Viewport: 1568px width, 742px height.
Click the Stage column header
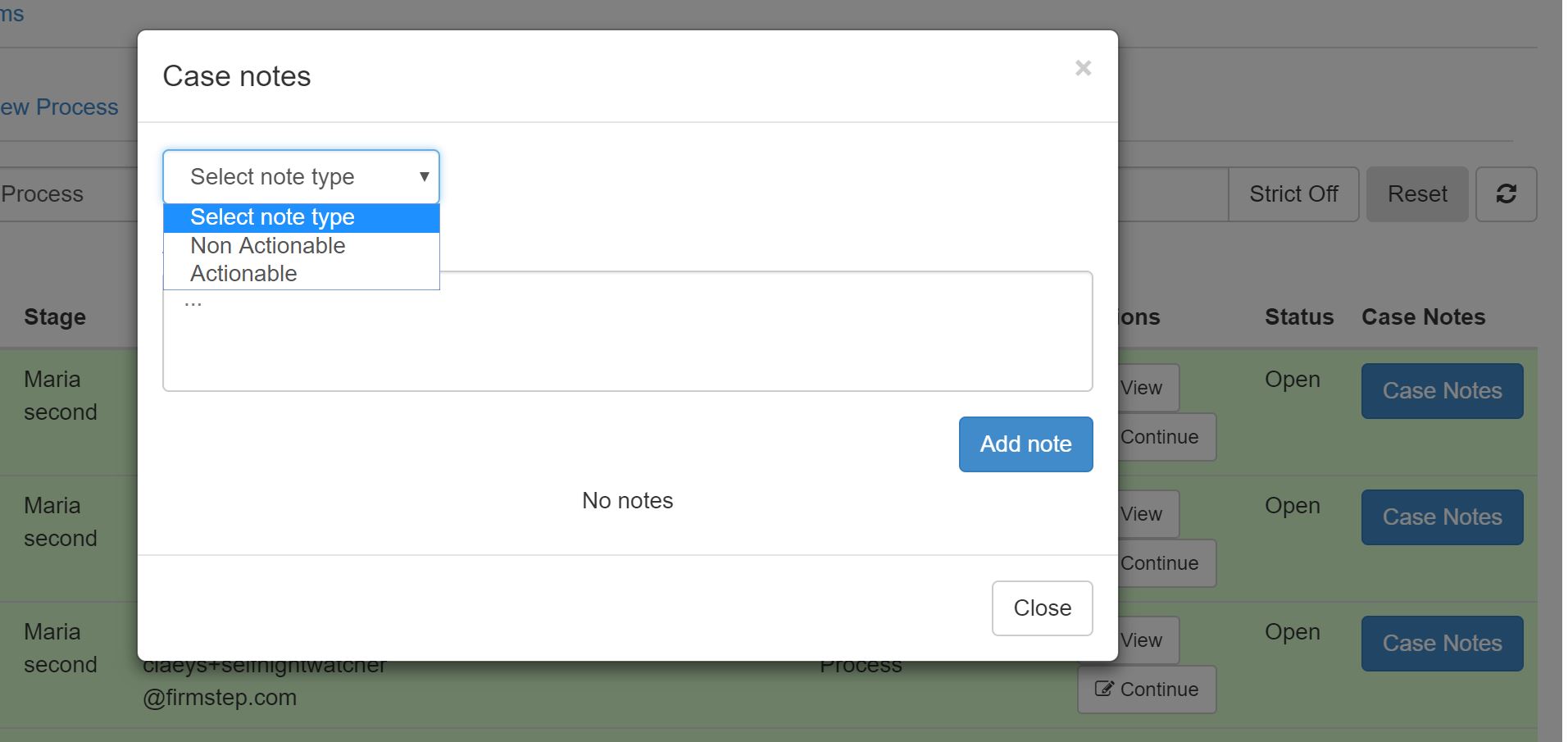(54, 316)
